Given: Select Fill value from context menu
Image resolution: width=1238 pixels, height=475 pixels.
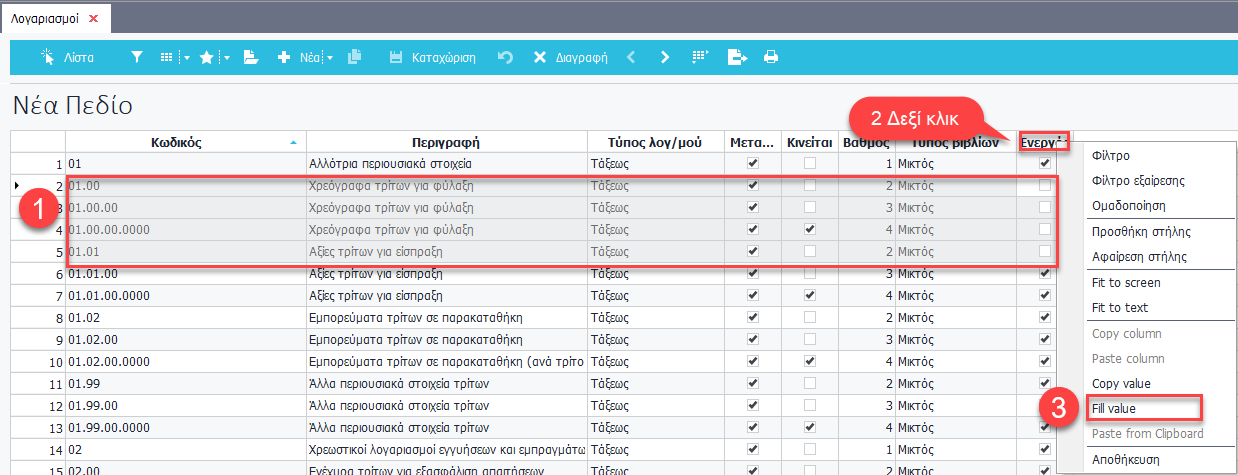Looking at the screenshot, I should coord(1114,408).
